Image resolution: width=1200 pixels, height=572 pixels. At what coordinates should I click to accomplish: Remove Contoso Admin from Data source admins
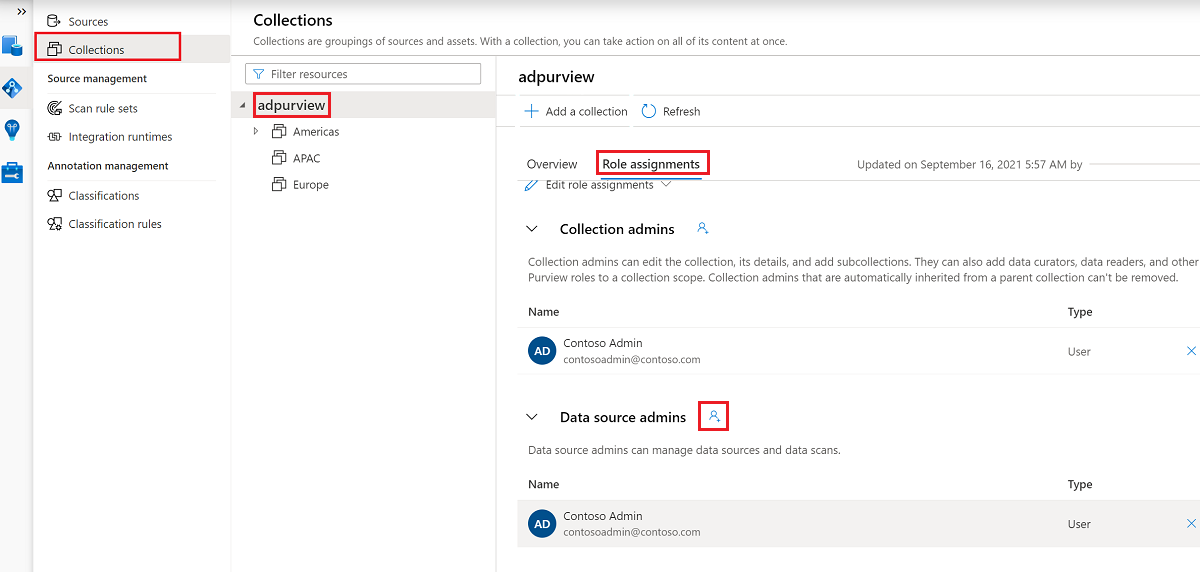pyautogui.click(x=1191, y=524)
